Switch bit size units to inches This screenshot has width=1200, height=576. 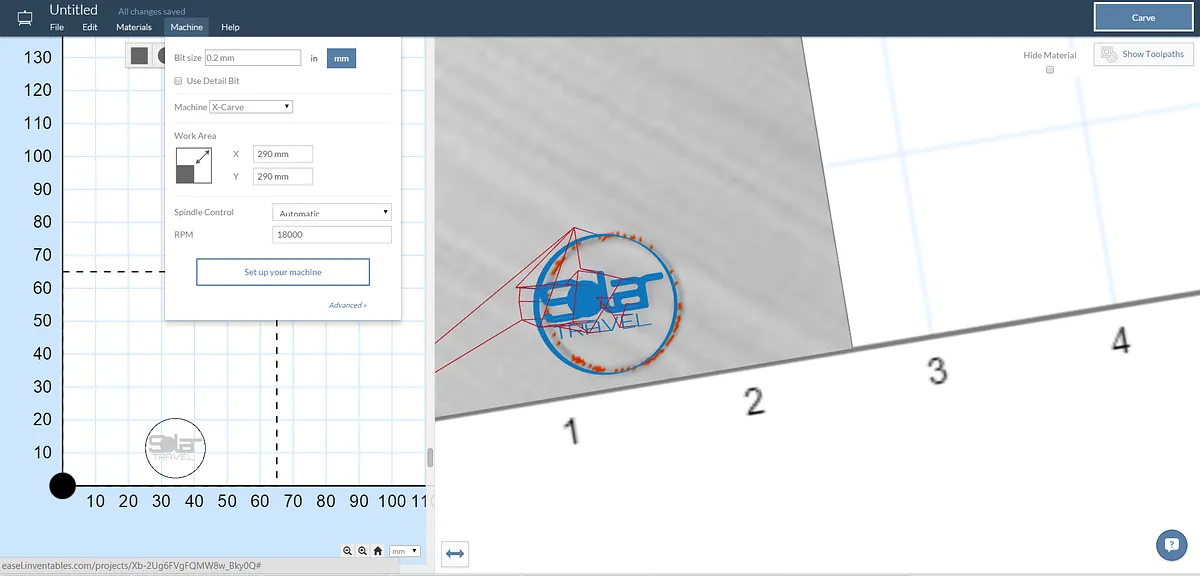tap(314, 59)
